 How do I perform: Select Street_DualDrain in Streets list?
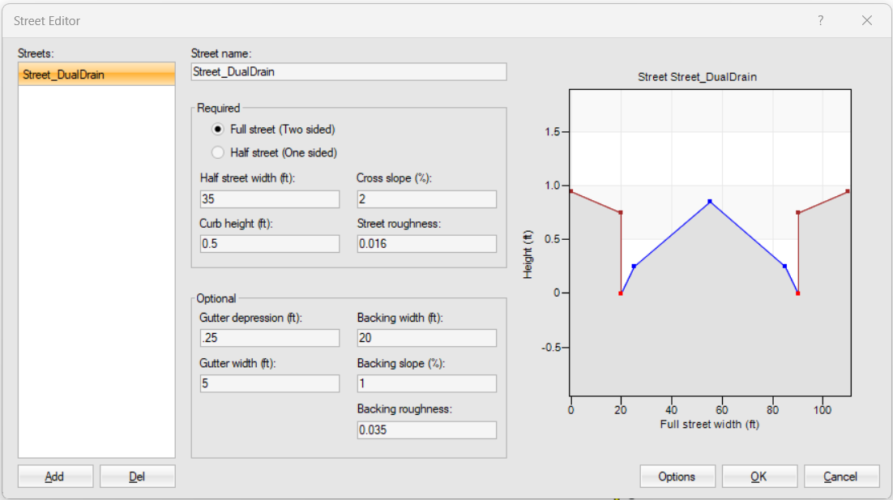96,75
